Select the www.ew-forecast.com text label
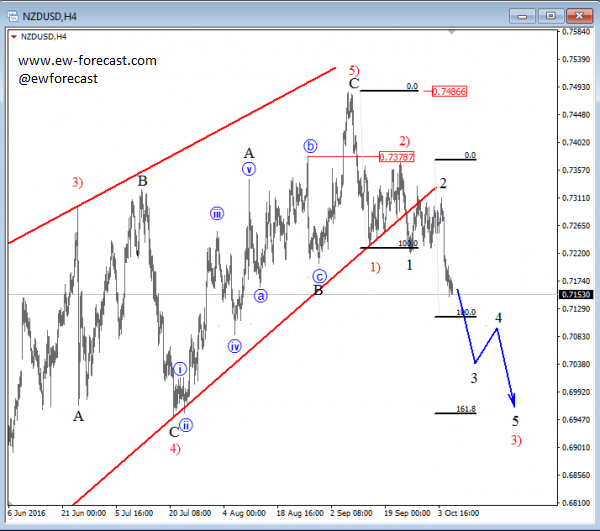 (87, 60)
